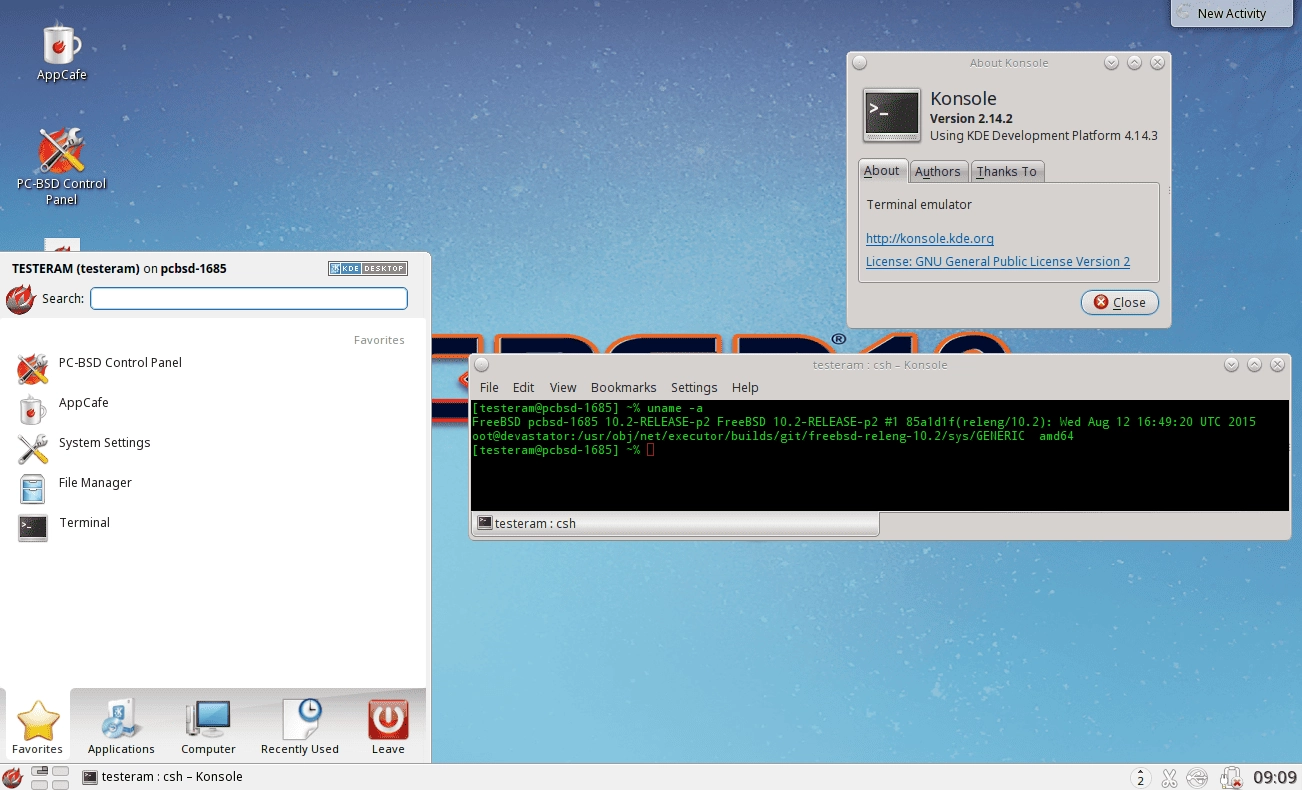Click the Konsole application icon in About dialog
1302x790 pixels.
click(x=892, y=115)
